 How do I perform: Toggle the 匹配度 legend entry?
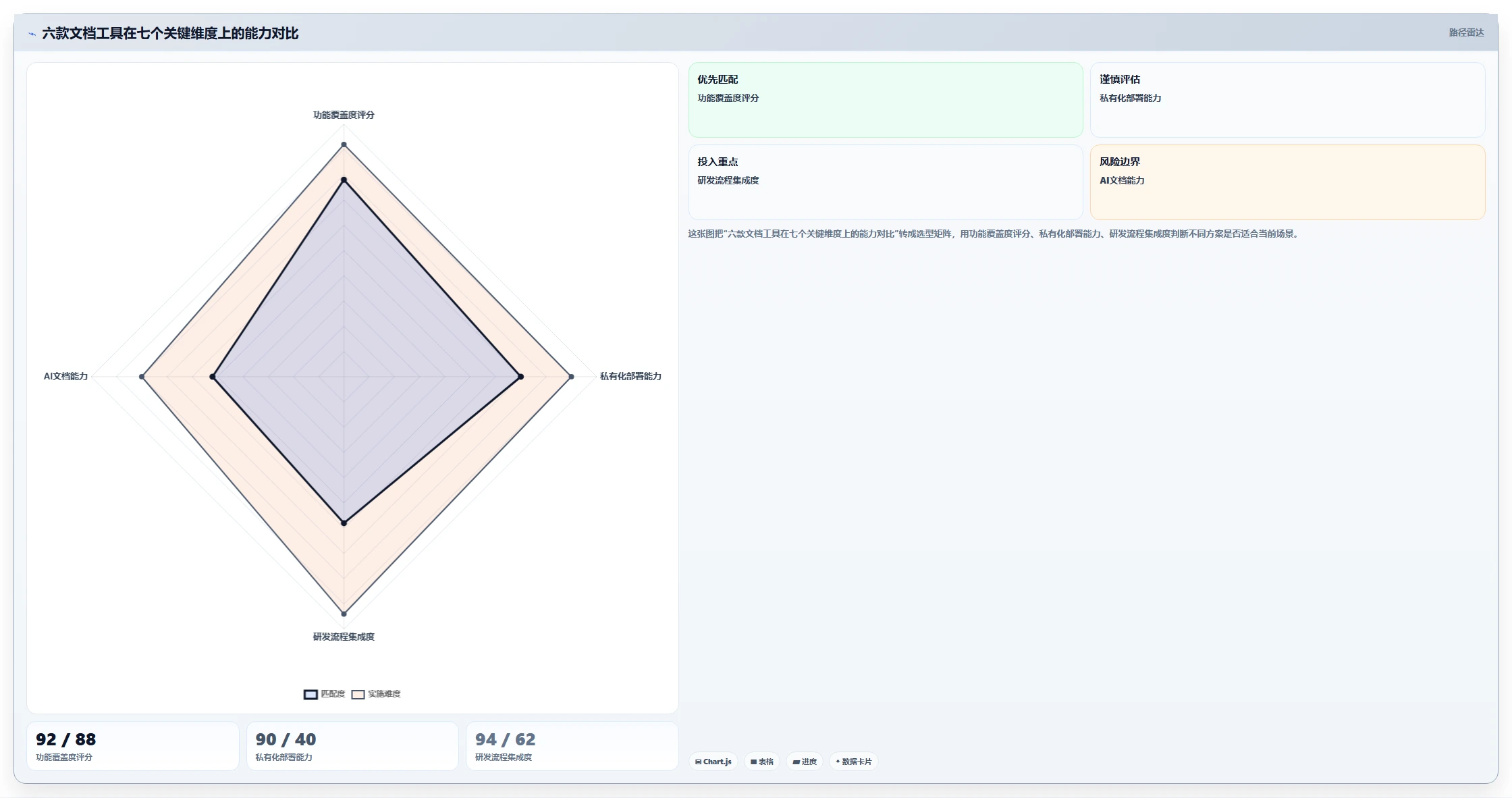pos(324,694)
